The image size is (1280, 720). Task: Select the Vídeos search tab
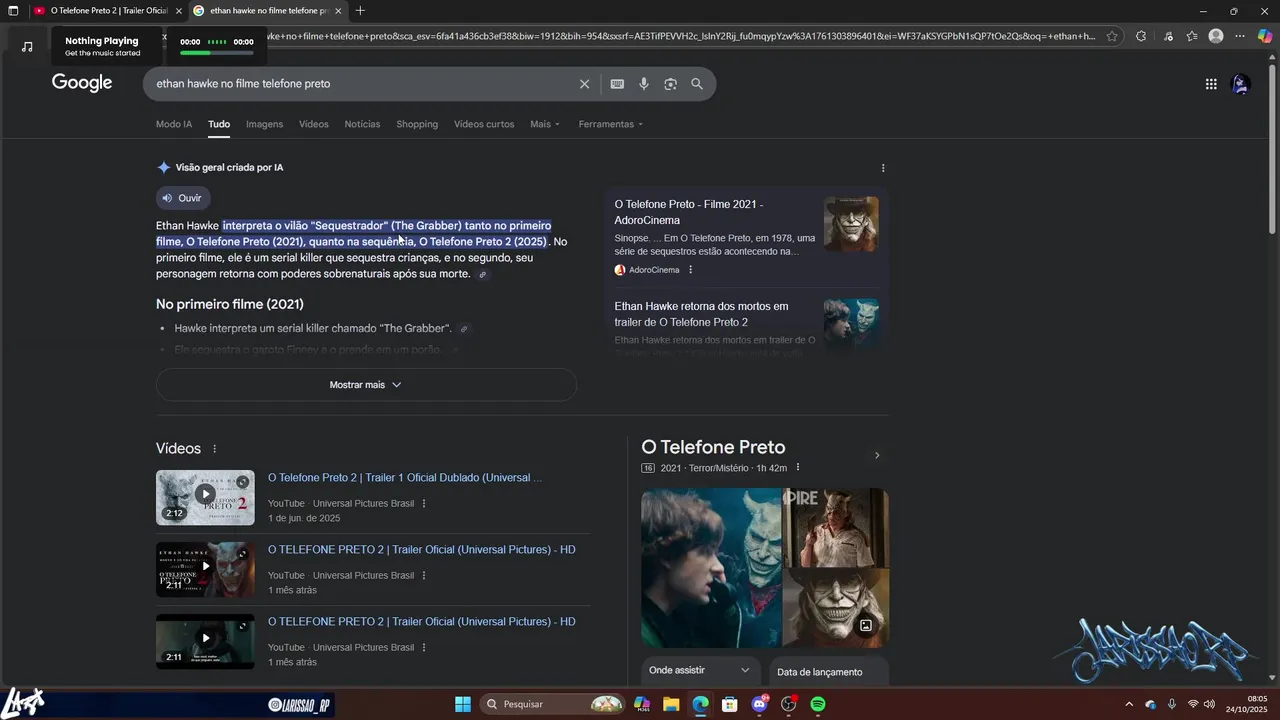point(314,124)
